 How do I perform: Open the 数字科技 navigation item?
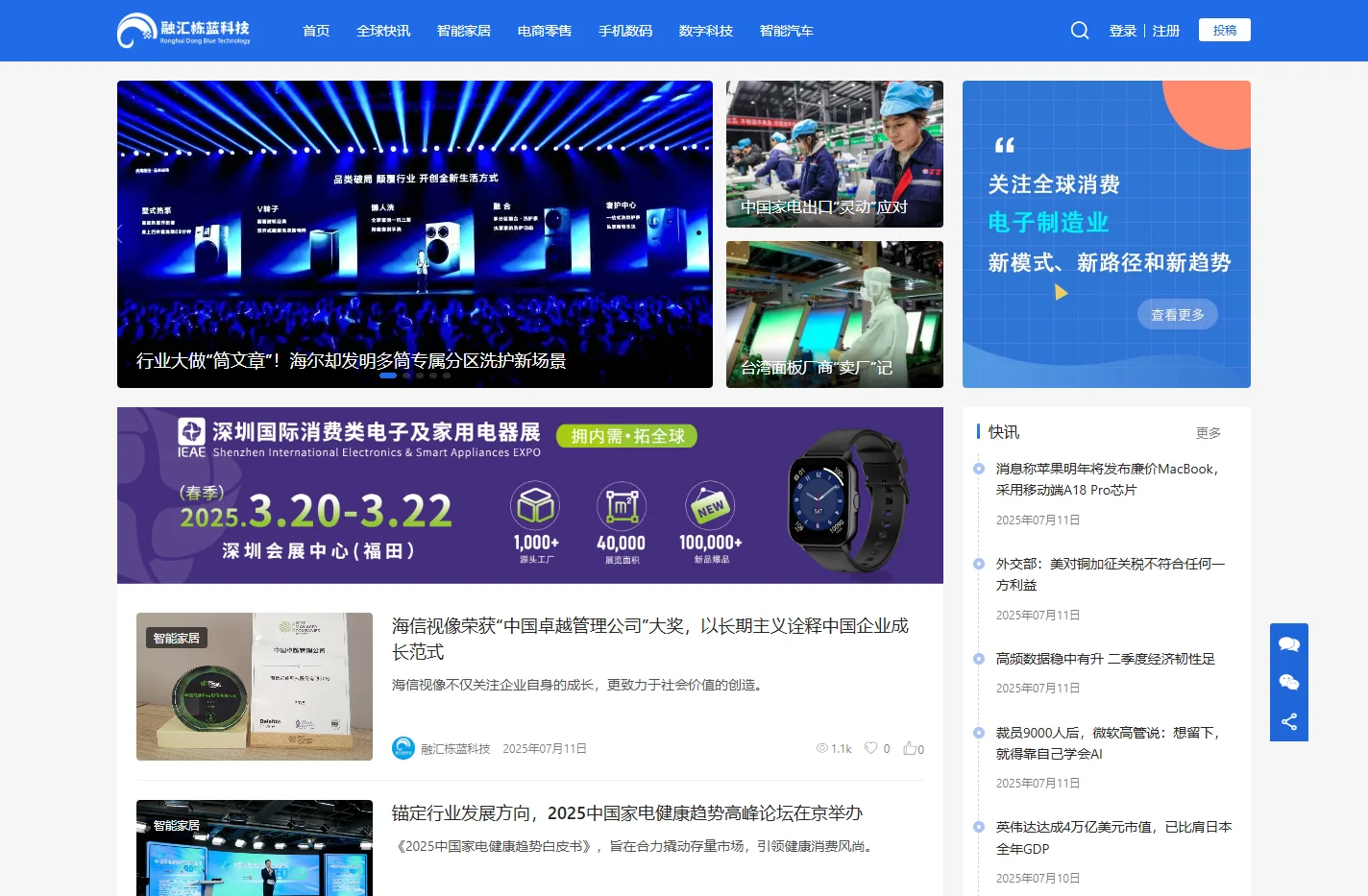pos(706,31)
